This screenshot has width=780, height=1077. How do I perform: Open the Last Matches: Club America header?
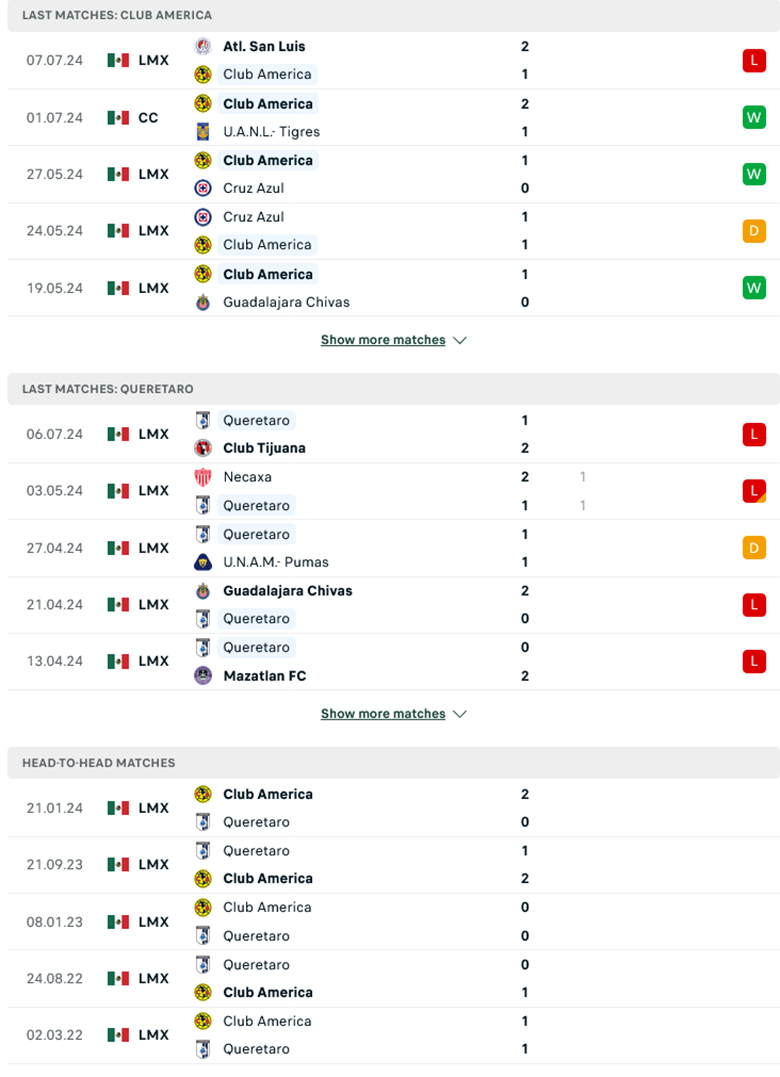pyautogui.click(x=116, y=15)
